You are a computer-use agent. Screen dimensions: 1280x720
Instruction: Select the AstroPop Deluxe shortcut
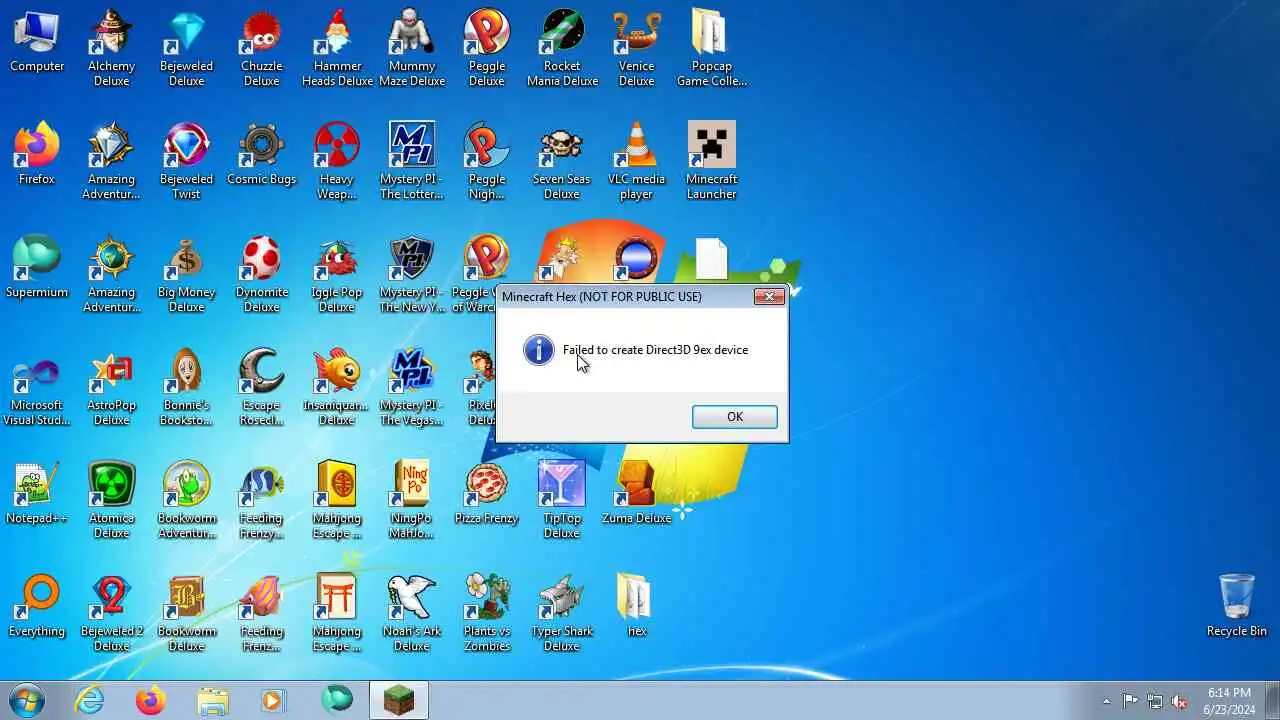click(112, 387)
